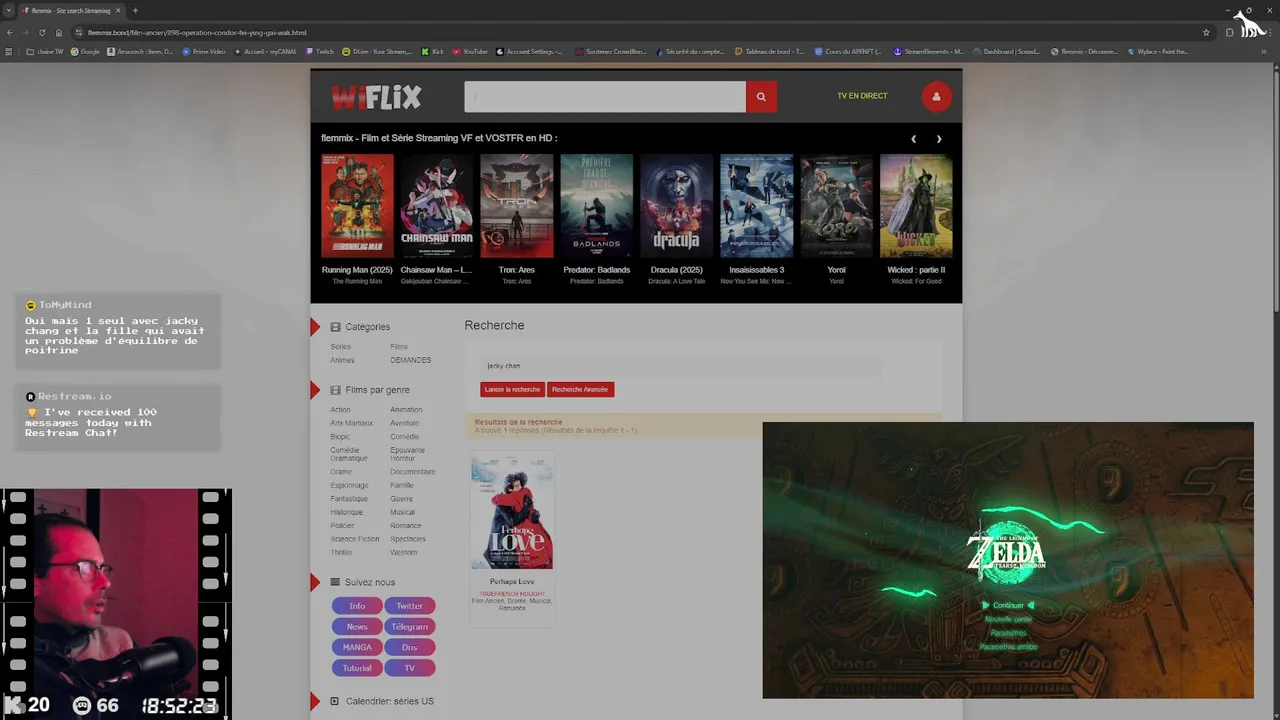Filter by Arts Martiaux genre
The height and width of the screenshot is (720, 1280).
(351, 423)
